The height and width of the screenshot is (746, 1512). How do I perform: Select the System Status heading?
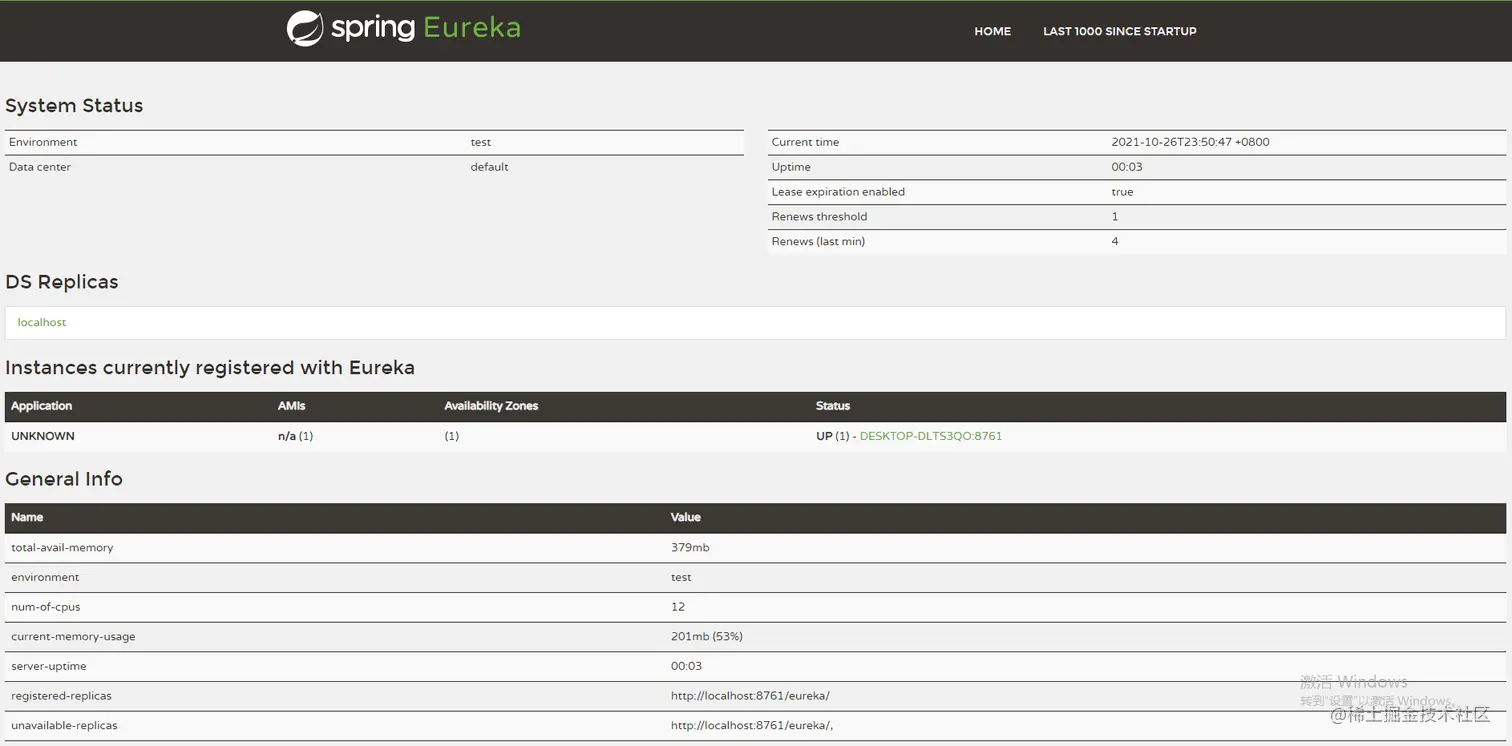pos(74,105)
